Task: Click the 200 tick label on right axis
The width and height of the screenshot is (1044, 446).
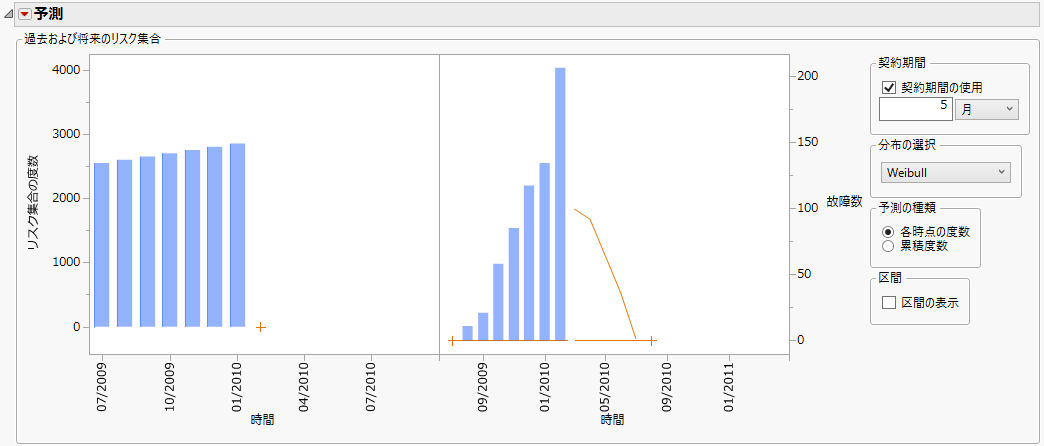Action: [808, 77]
